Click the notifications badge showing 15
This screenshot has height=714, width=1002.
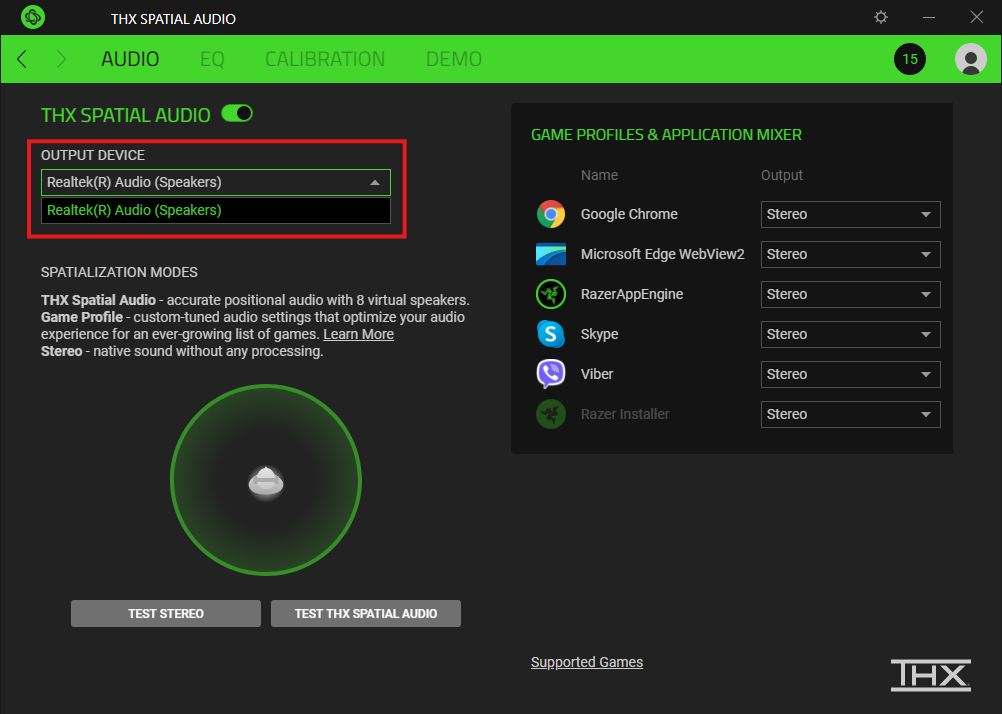point(909,59)
